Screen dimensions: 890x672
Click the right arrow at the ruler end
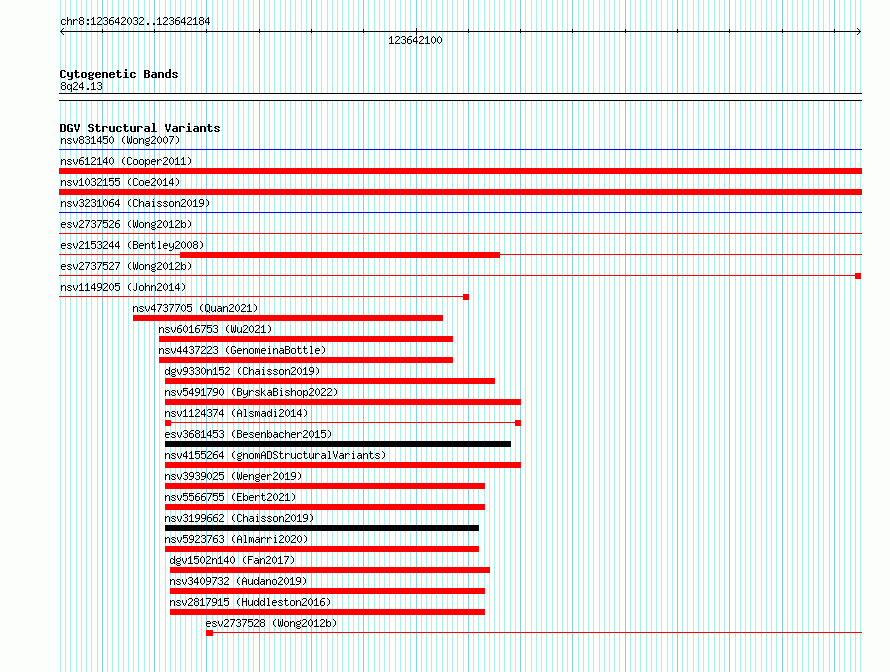pyautogui.click(x=859, y=32)
